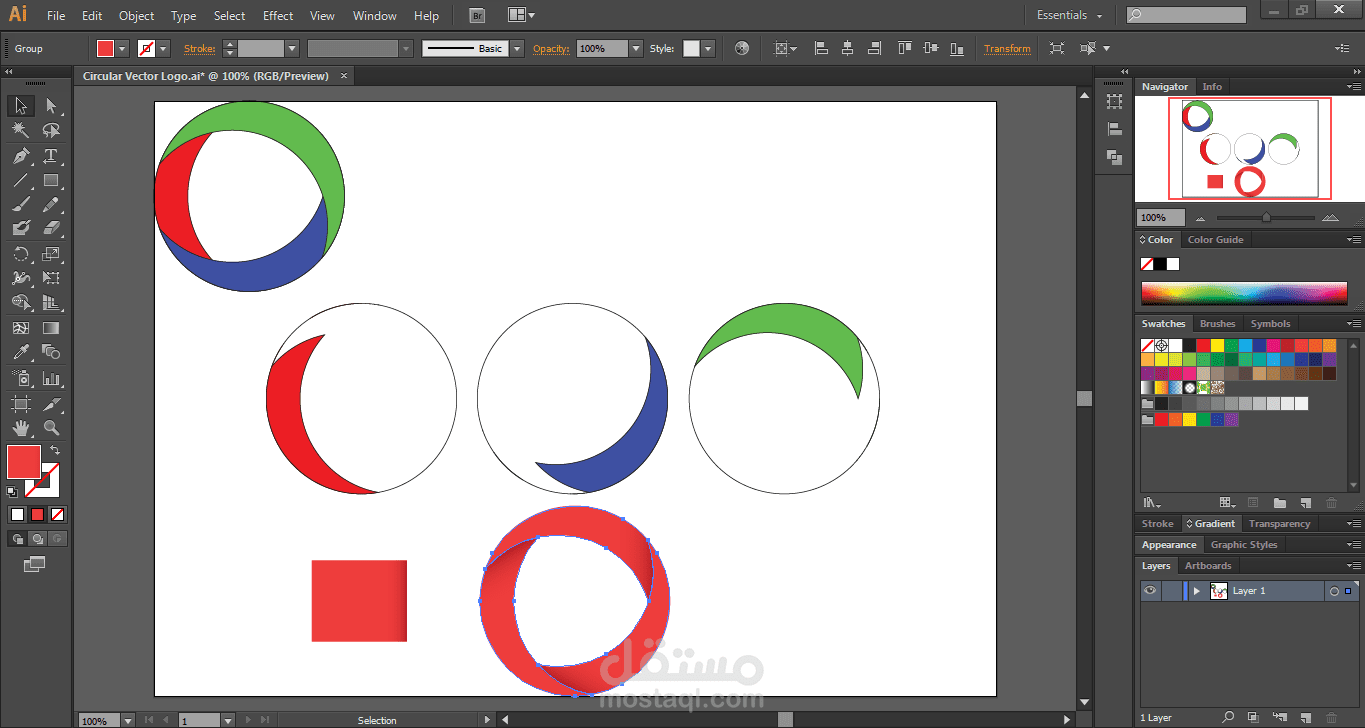Screen dimensions: 1365x728
Task: Reset default fill and stroke
Action: [12, 491]
